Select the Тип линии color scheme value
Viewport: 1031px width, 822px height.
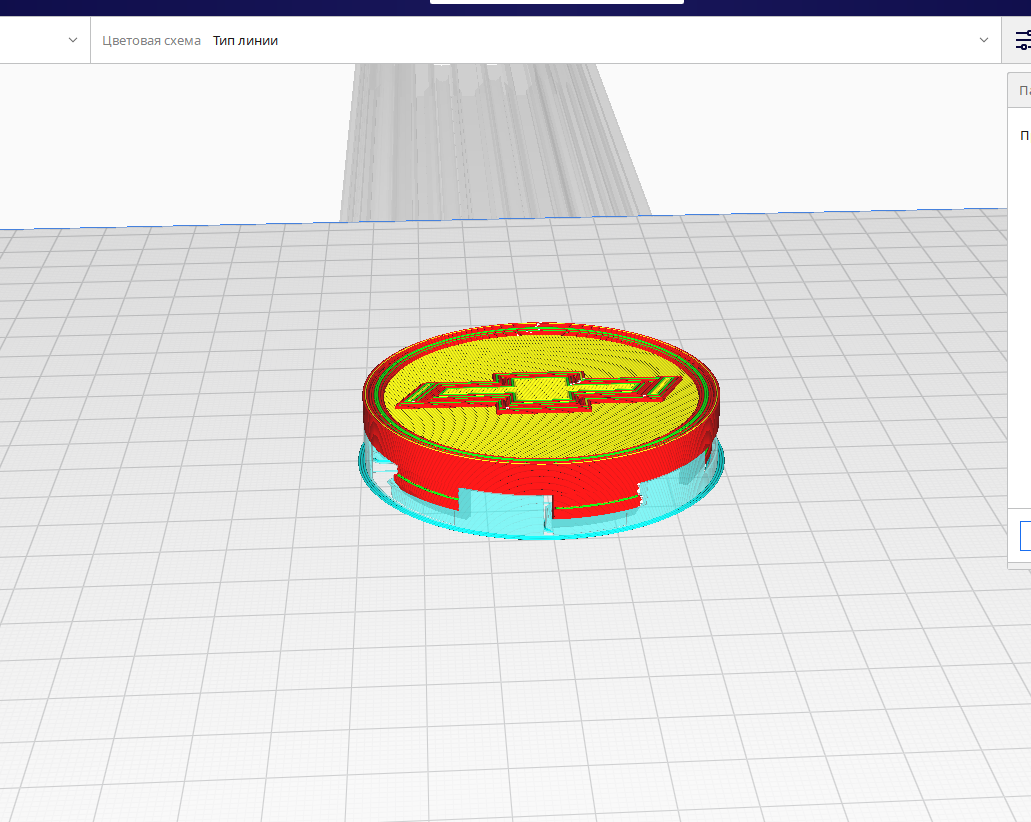click(x=245, y=41)
